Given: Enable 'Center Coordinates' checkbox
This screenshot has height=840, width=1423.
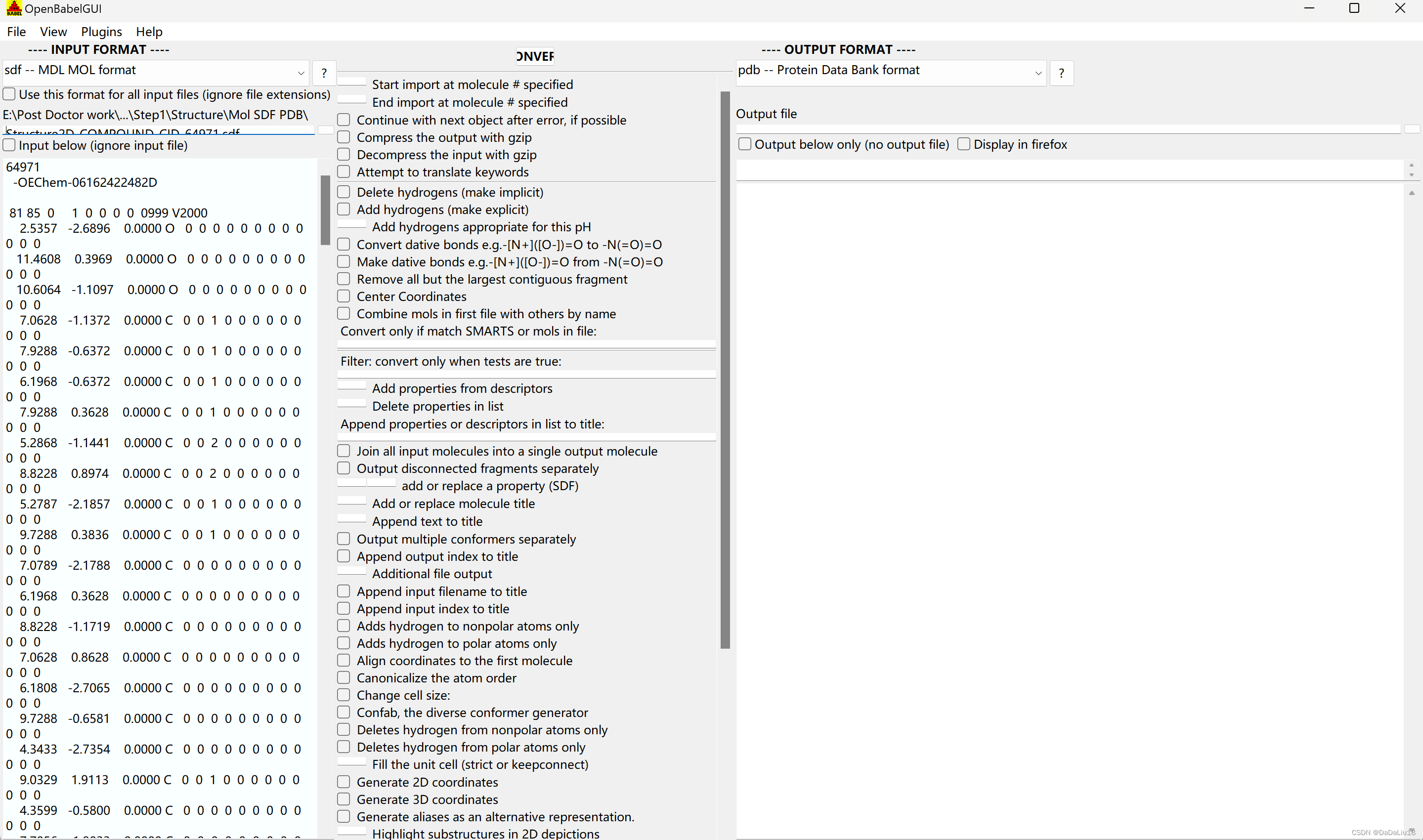Looking at the screenshot, I should (344, 296).
